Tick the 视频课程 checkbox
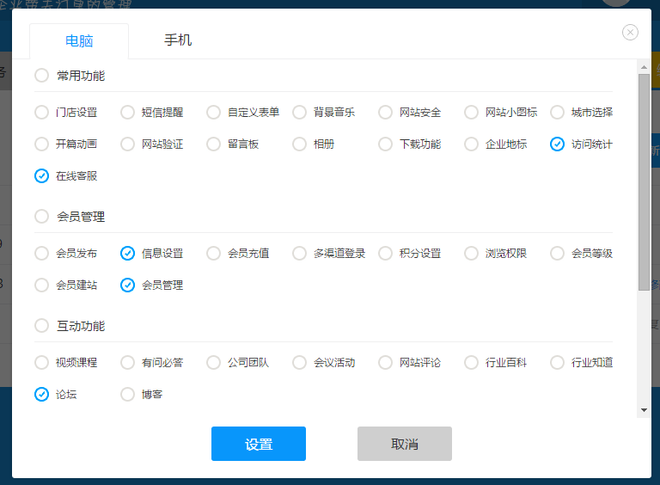Viewport: 660px width, 485px height. (41, 362)
